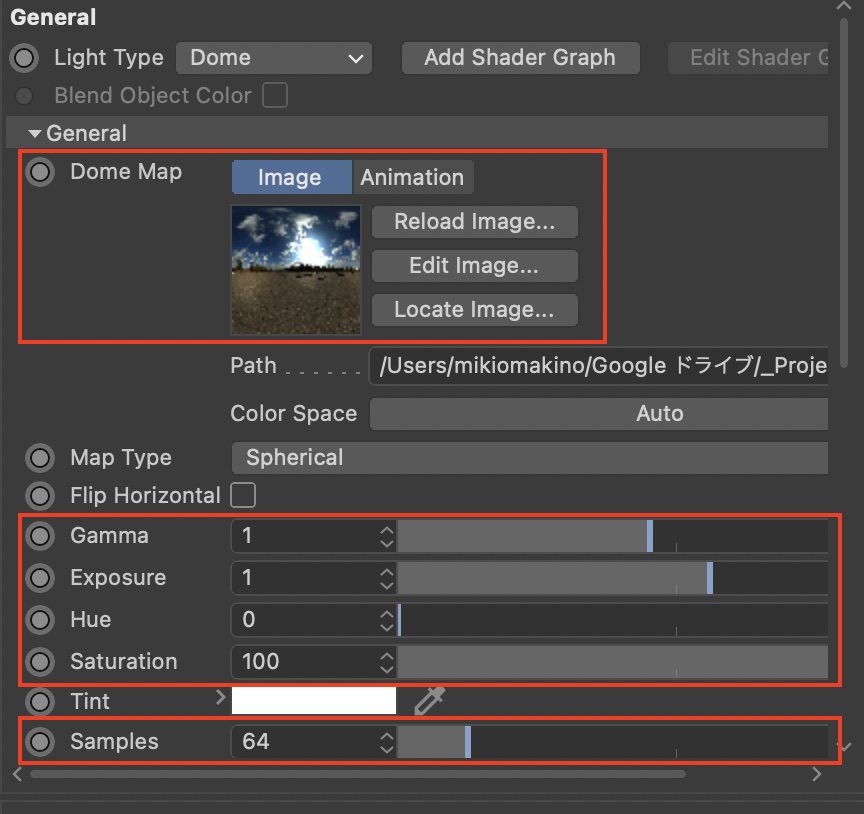Open the Map Type Spherical dropdown
Screen dimensions: 864x814
click(528, 458)
